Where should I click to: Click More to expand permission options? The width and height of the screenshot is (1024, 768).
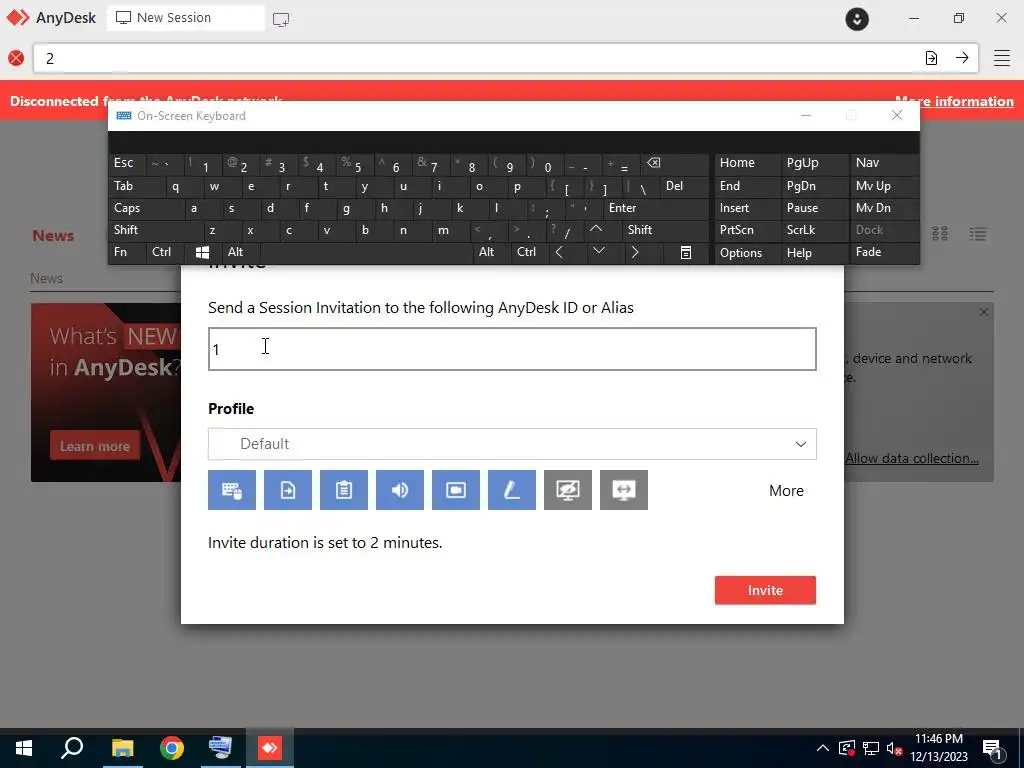pyautogui.click(x=786, y=490)
